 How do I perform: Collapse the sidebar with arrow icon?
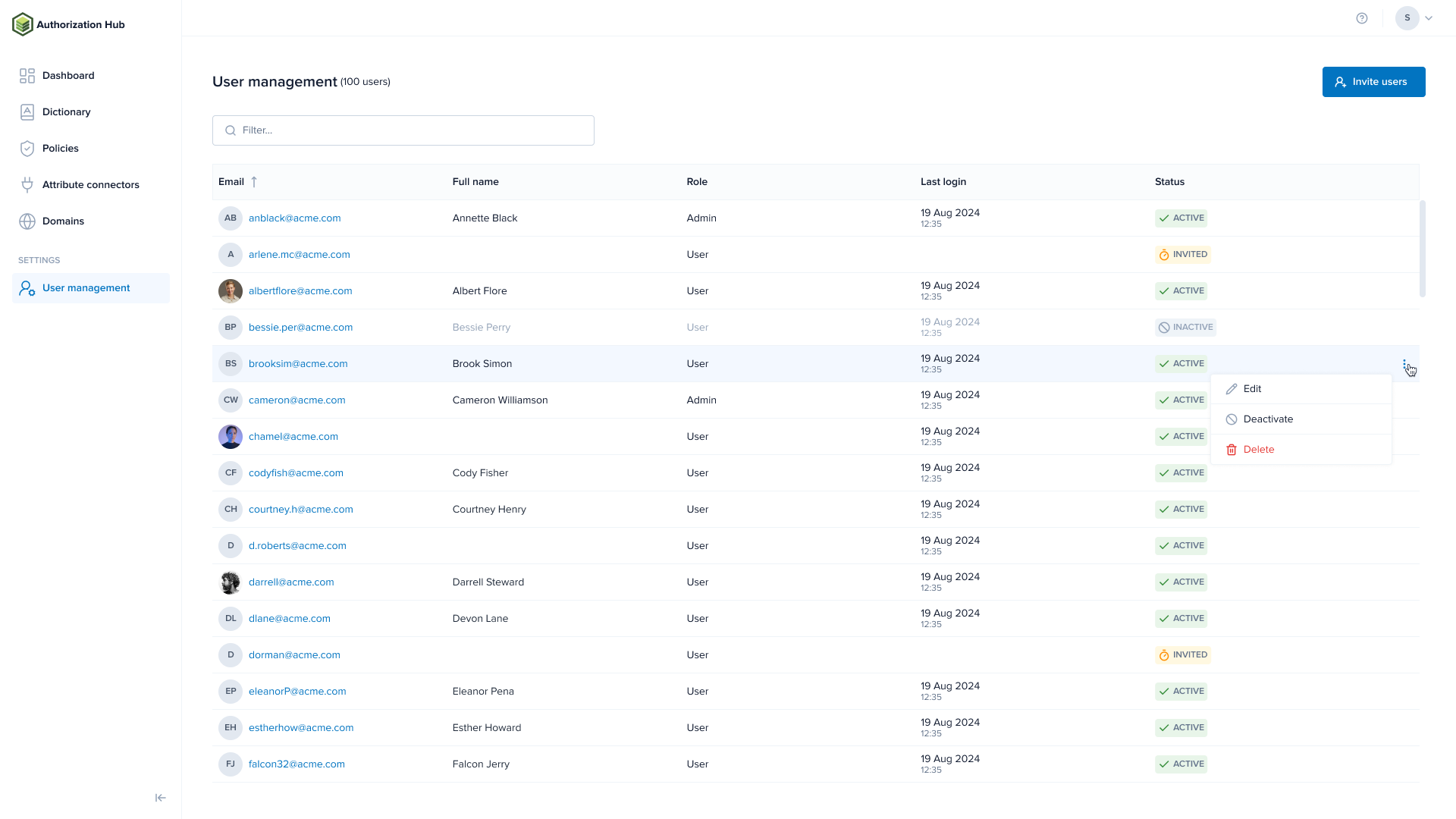[x=161, y=798]
